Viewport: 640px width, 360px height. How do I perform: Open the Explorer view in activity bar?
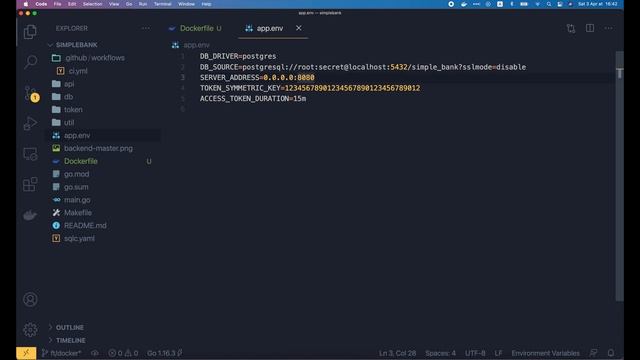(x=30, y=32)
